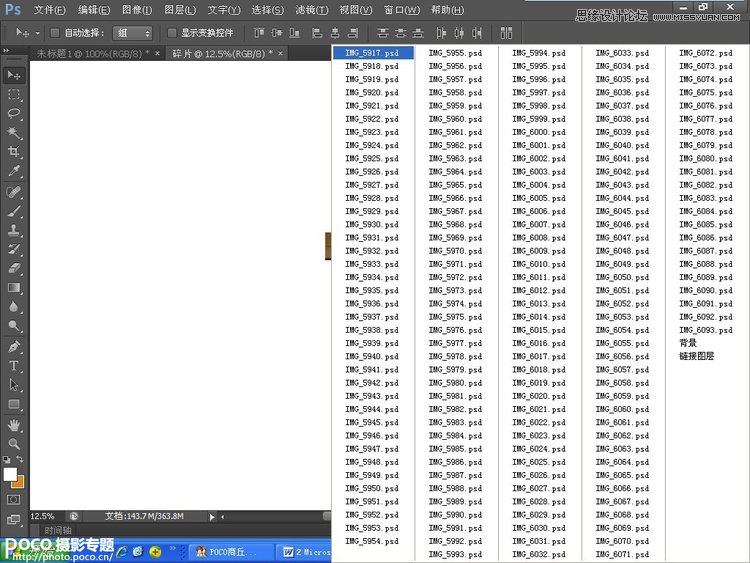Open the 文件(F) menu

click(x=50, y=10)
